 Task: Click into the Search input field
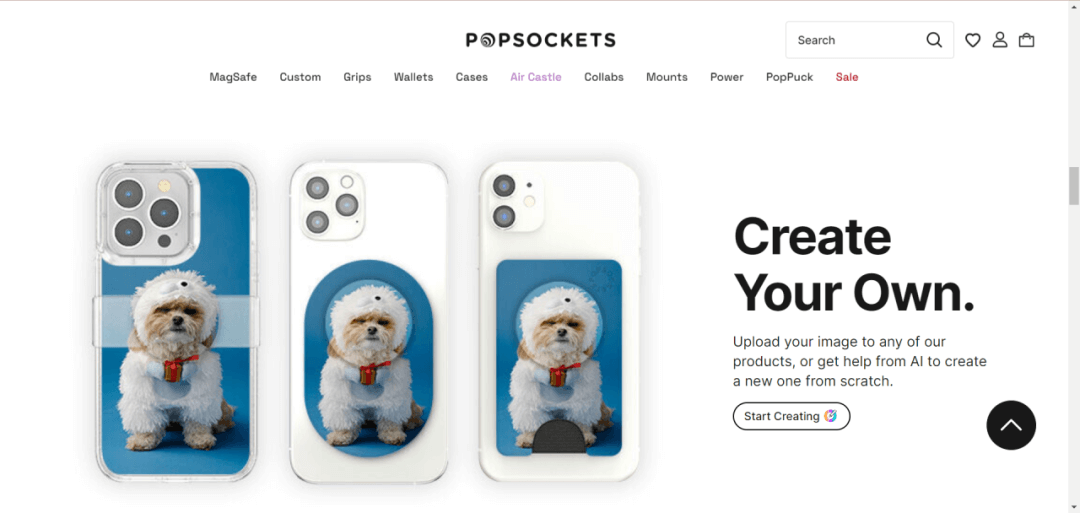pyautogui.click(x=858, y=40)
